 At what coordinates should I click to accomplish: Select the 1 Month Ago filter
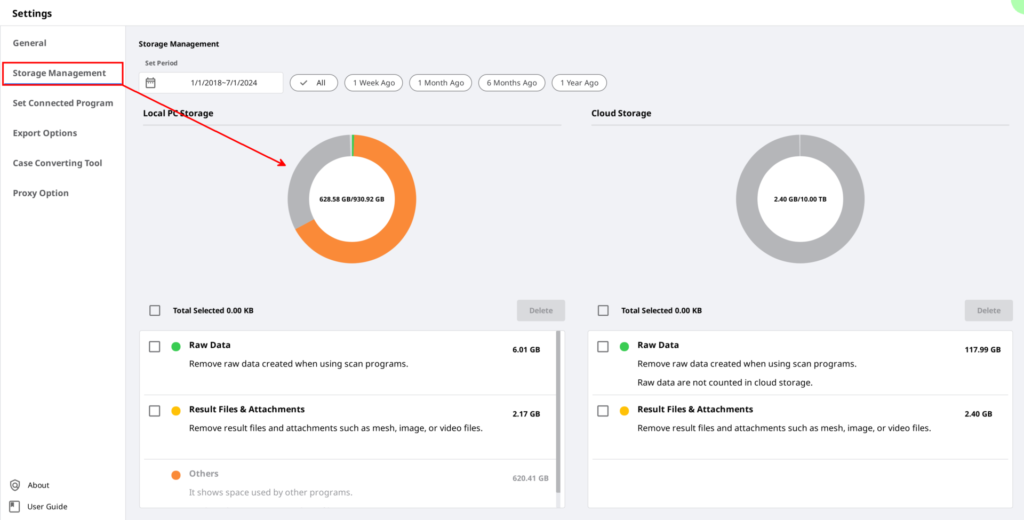441,83
